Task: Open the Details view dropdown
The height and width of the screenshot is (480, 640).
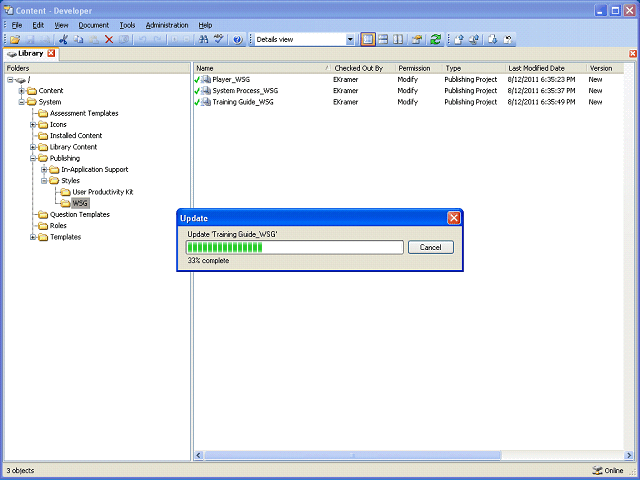Action: 350,40
